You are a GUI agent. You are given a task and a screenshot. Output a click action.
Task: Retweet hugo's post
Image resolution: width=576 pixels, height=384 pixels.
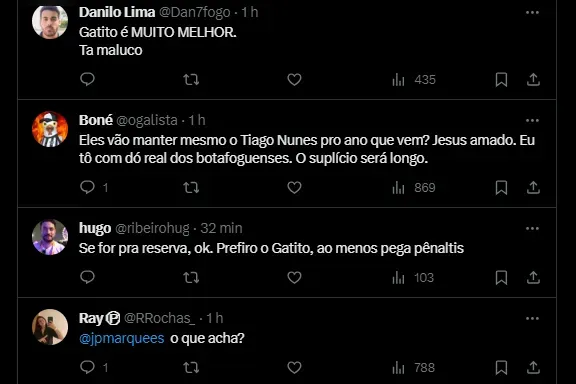click(191, 277)
